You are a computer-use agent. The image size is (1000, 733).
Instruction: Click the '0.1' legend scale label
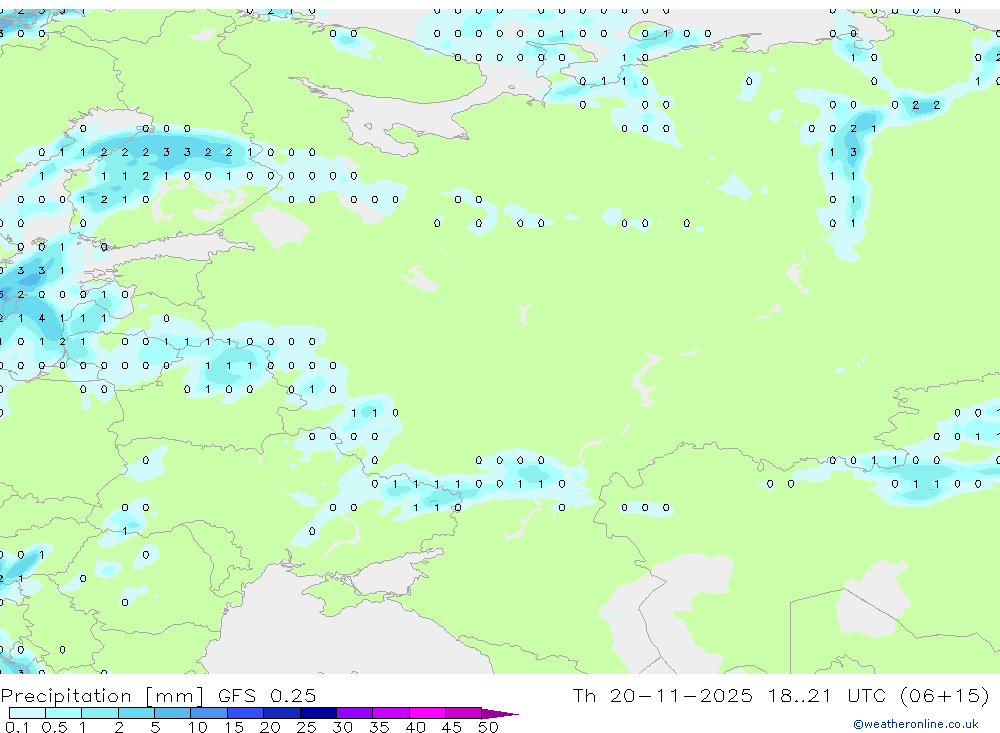[17, 727]
